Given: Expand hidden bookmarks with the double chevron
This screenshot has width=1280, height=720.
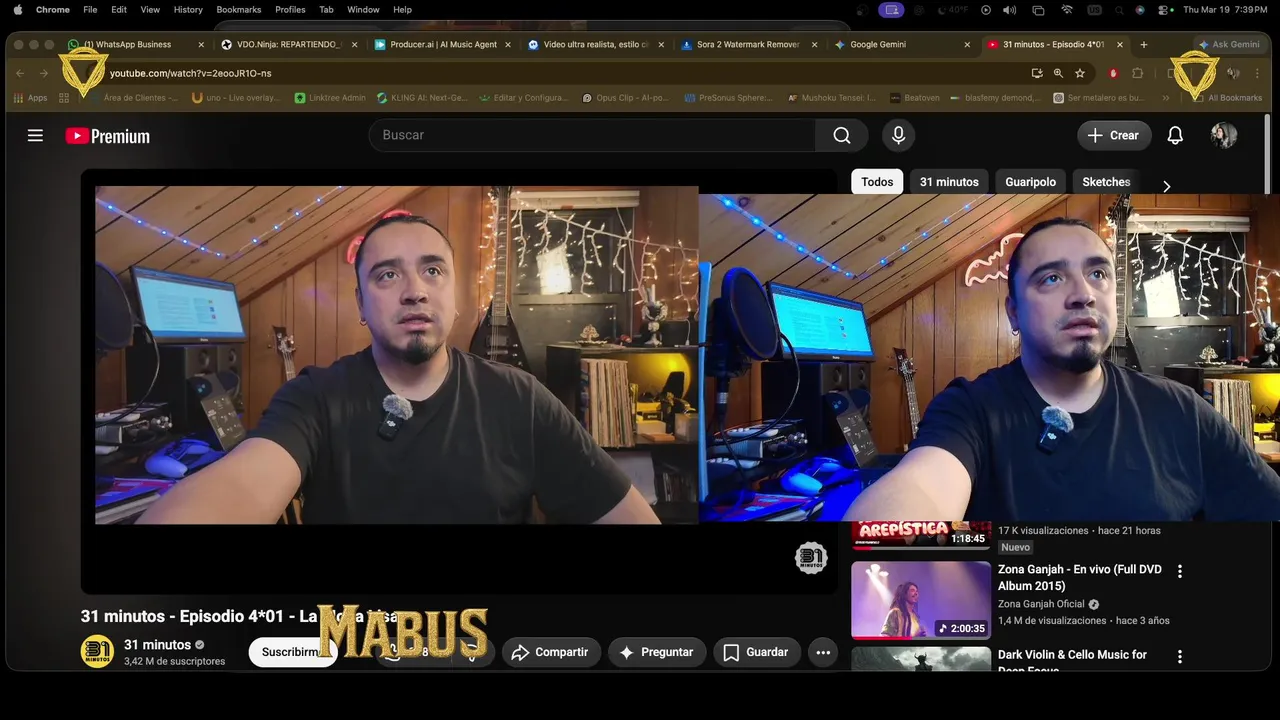Looking at the screenshot, I should (1165, 98).
